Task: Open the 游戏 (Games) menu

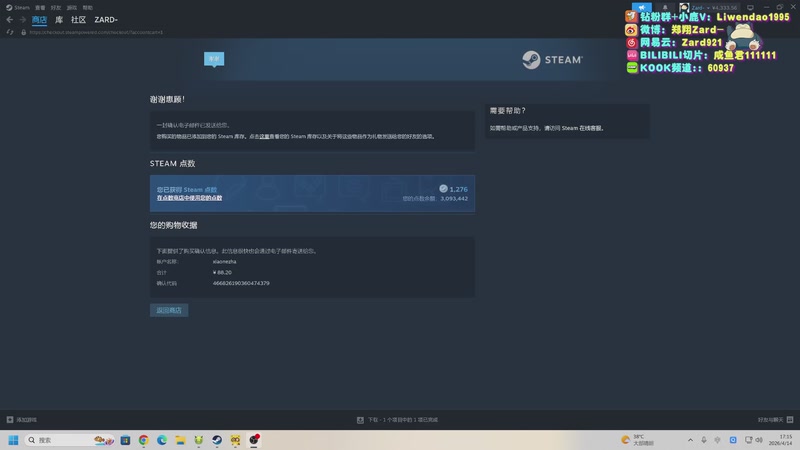Action: pyautogui.click(x=72, y=8)
